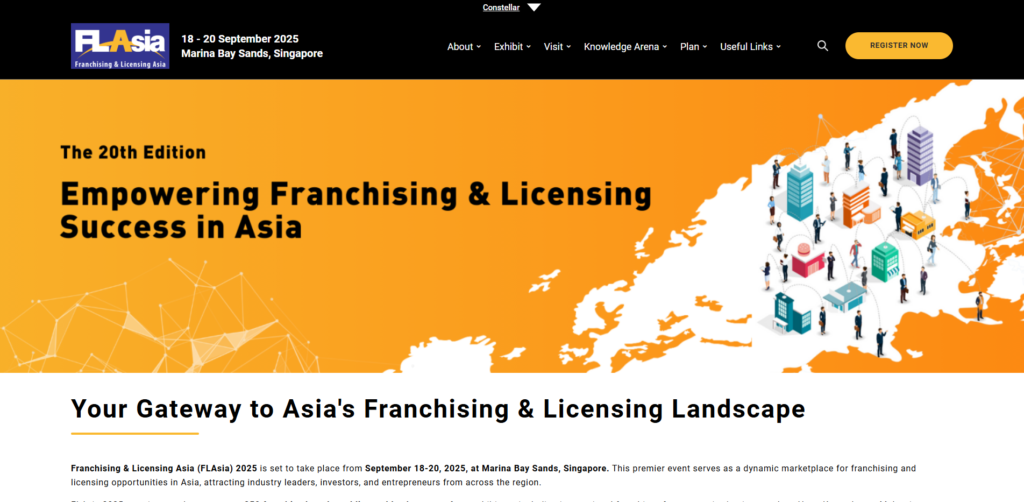Open the About menu
The image size is (1024, 502).
(x=464, y=46)
